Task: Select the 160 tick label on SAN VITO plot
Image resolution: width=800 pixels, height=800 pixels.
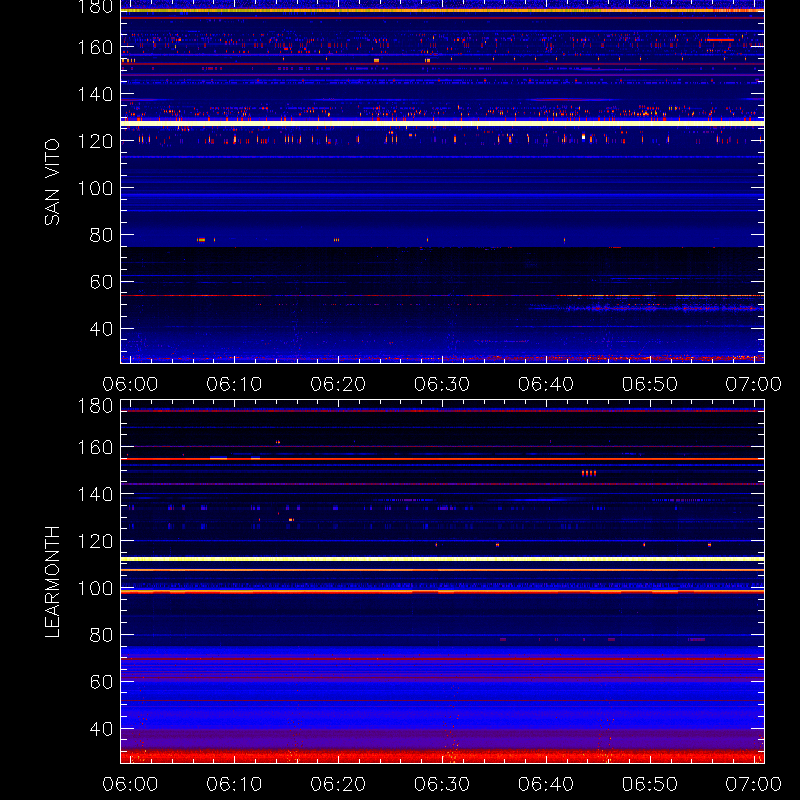Action: 95,47
